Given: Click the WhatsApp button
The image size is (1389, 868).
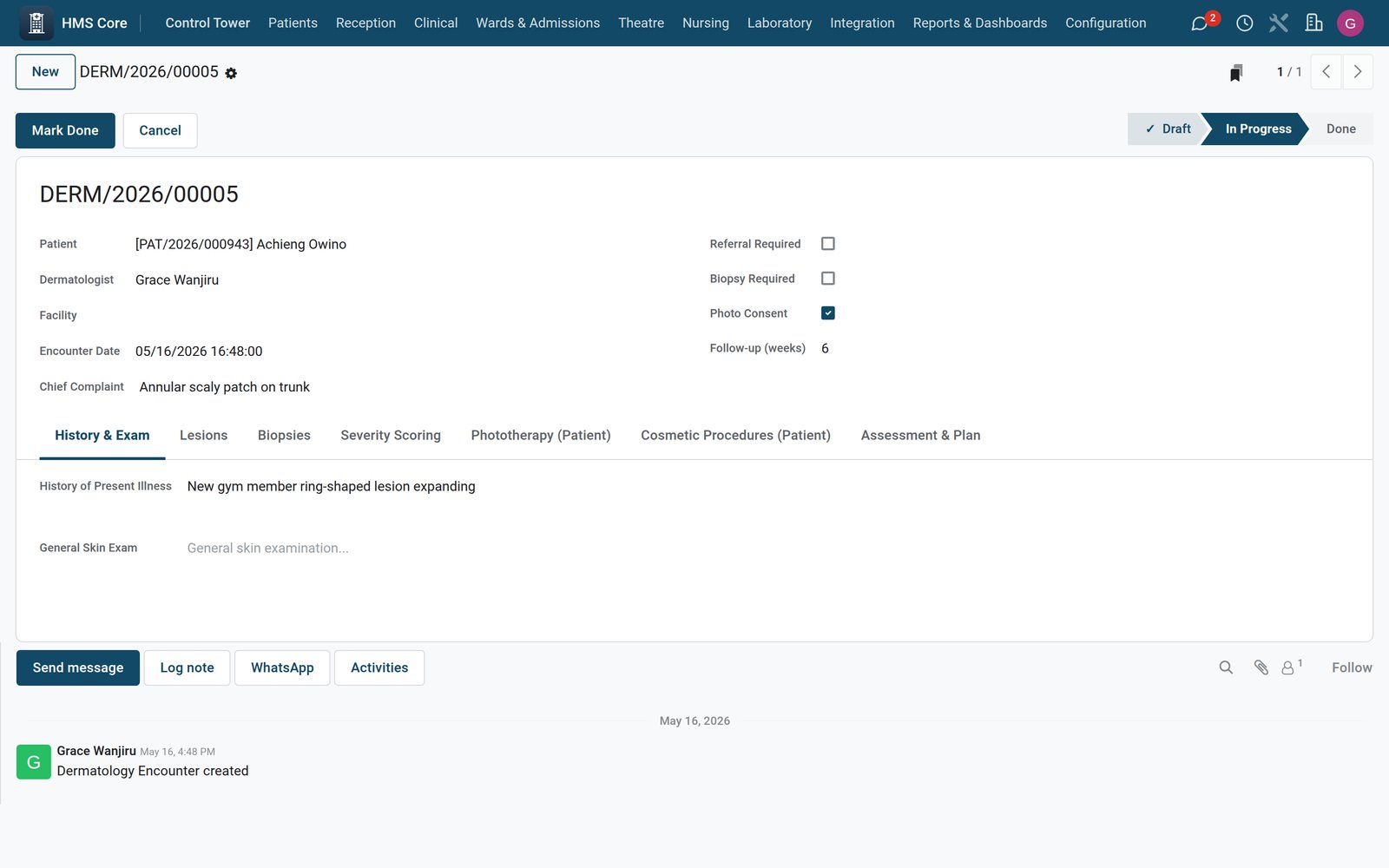Looking at the screenshot, I should click(282, 667).
